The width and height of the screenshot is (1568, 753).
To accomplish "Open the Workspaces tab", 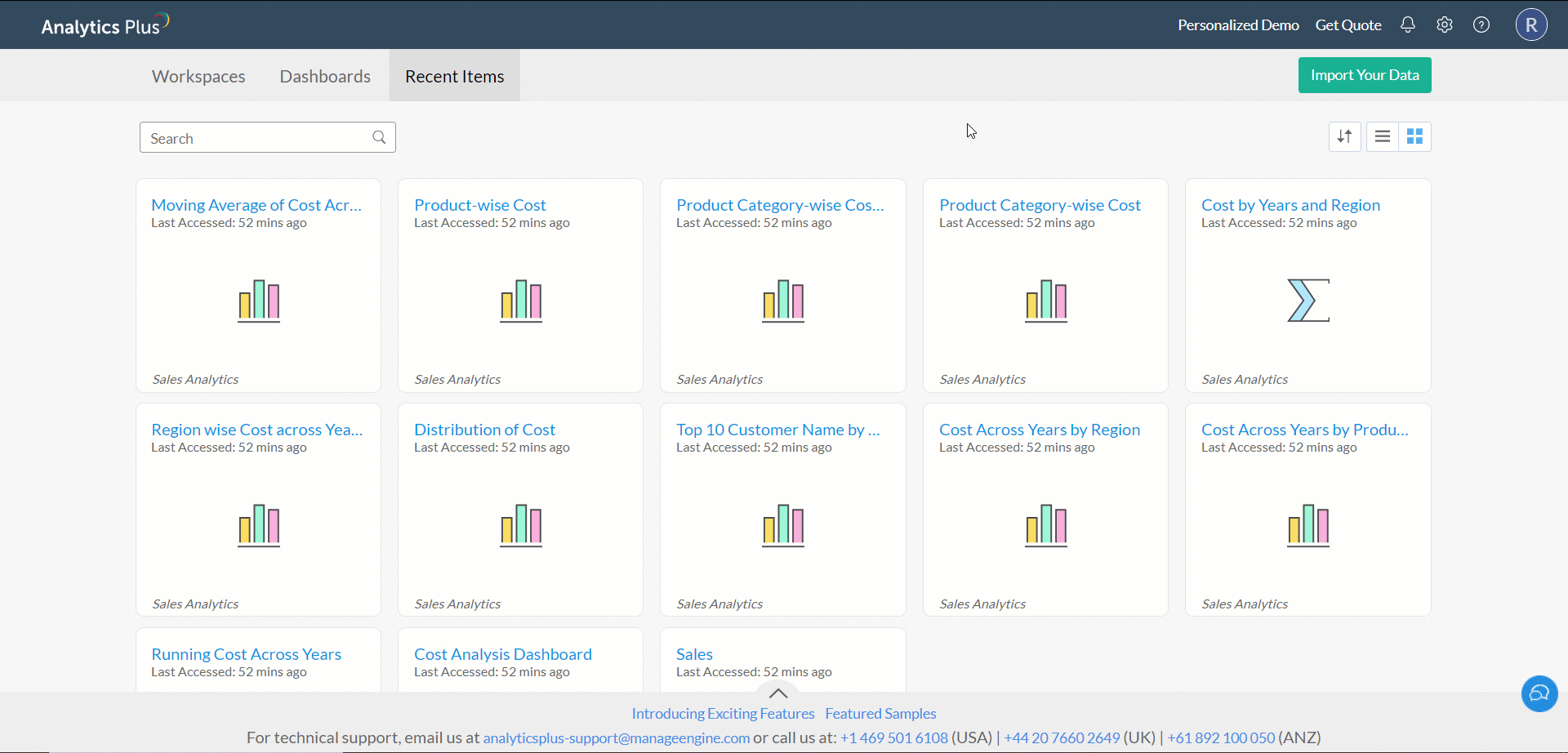I will (198, 76).
